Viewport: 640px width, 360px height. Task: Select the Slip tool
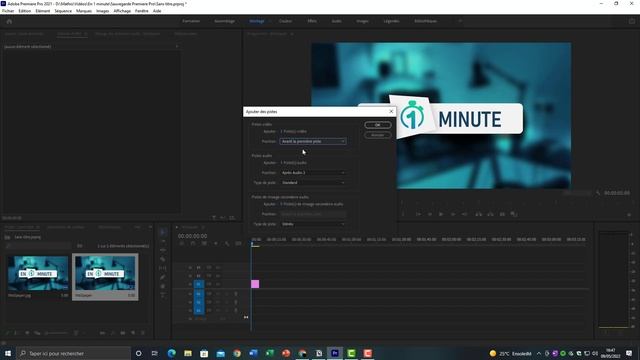pyautogui.click(x=163, y=268)
